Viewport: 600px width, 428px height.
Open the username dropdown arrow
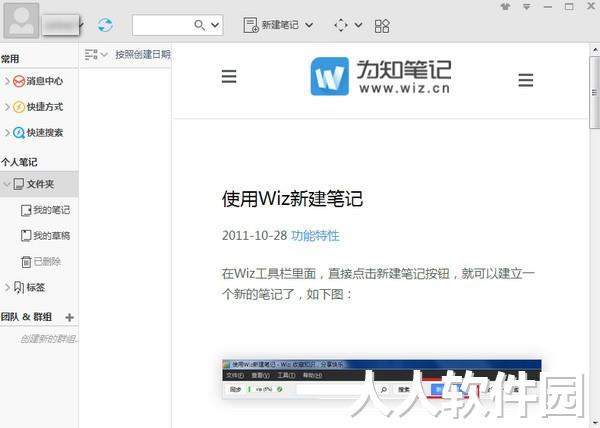pyautogui.click(x=82, y=25)
